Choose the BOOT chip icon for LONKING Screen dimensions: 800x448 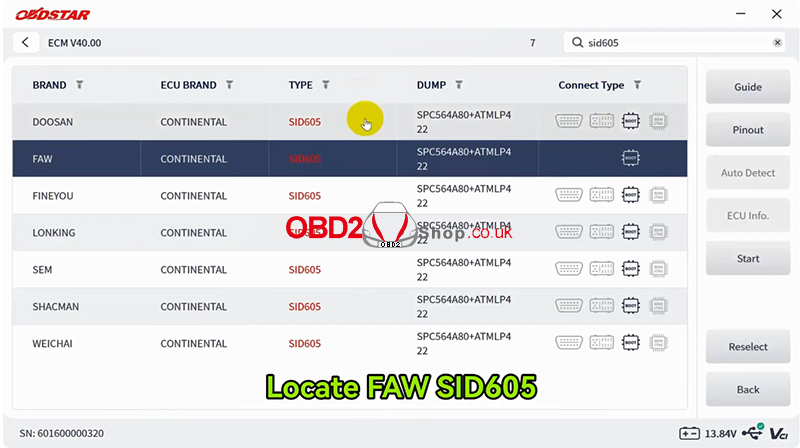point(631,232)
